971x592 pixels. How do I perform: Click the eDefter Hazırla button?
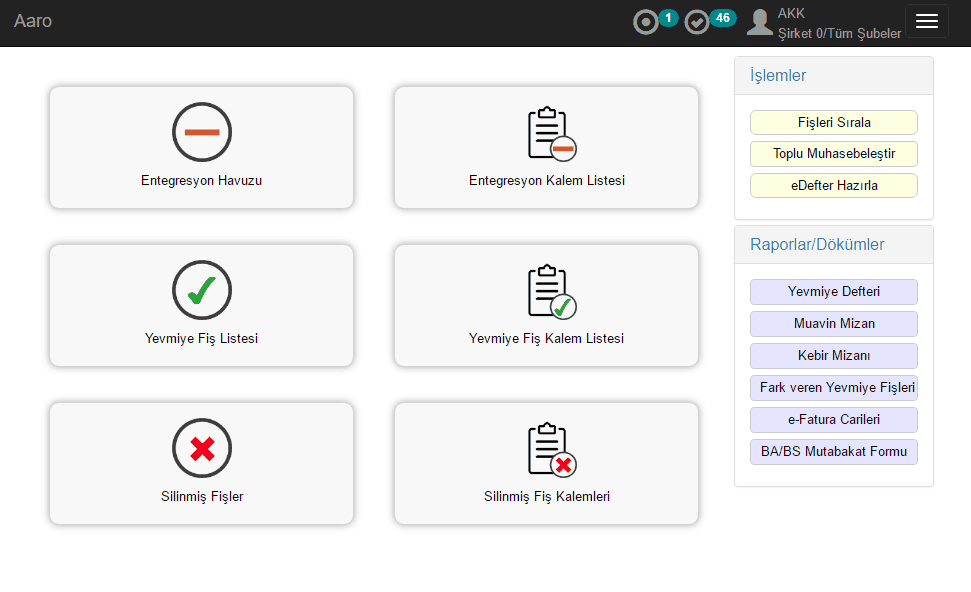[x=833, y=185]
